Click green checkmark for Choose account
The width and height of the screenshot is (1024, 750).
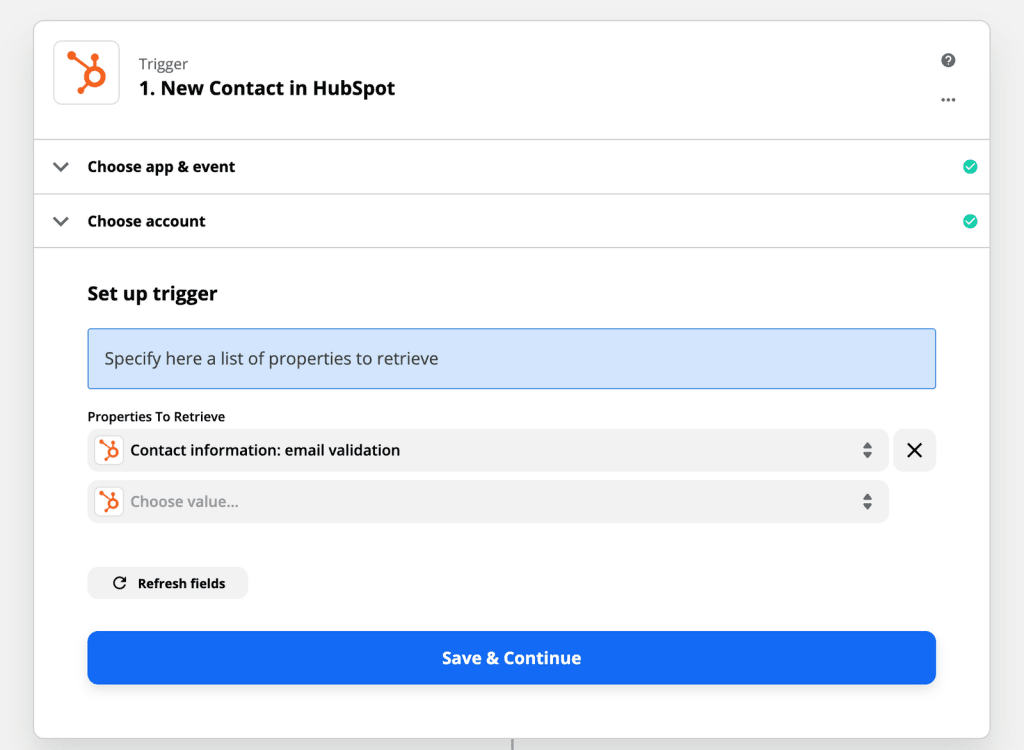(970, 221)
